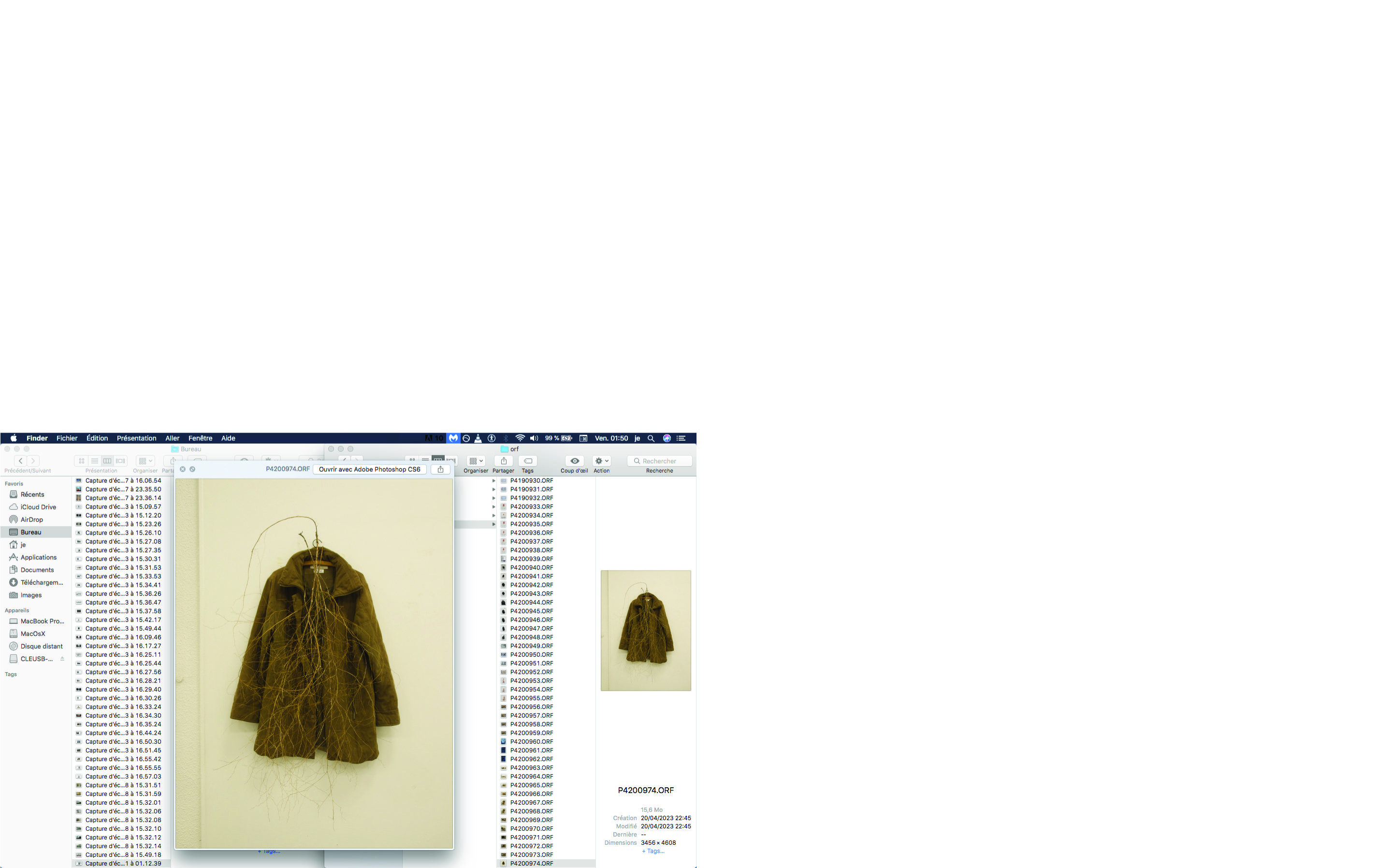Switch Bureau window to icon view
This screenshot has width=1393, height=868.
pos(82,461)
